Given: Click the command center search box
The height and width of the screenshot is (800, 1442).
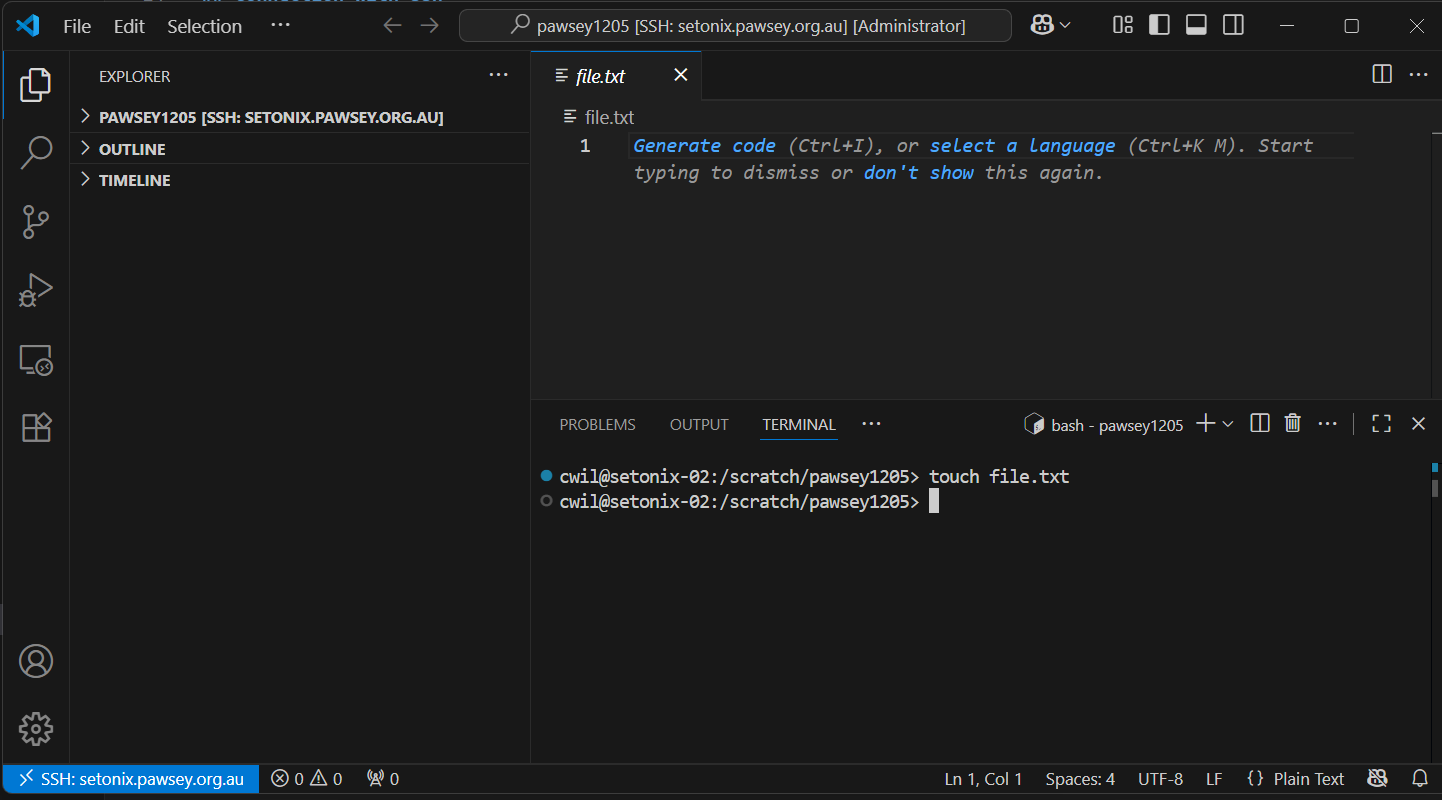Looking at the screenshot, I should (735, 26).
